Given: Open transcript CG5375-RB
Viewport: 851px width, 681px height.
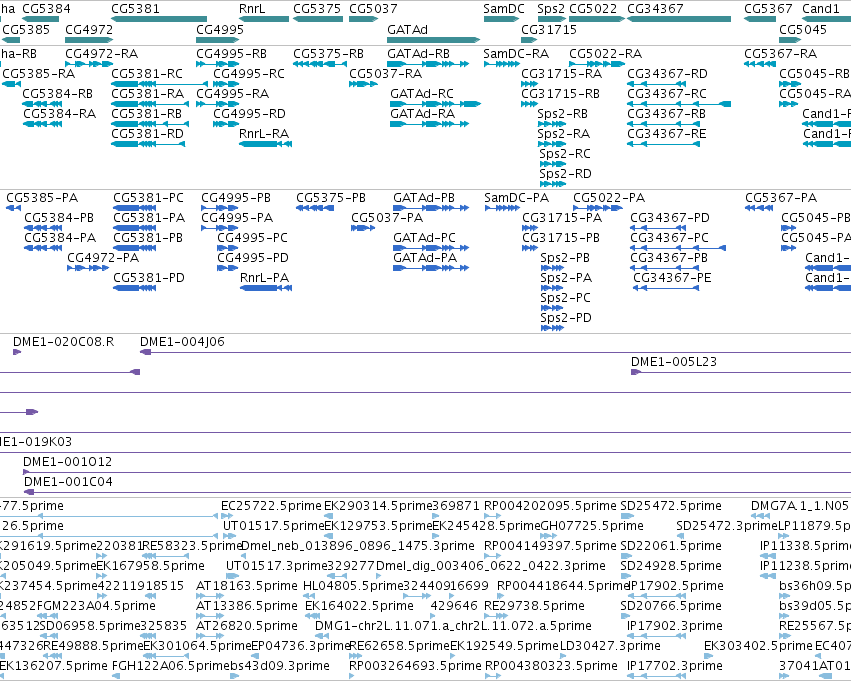Looking at the screenshot, I should click(328, 54).
